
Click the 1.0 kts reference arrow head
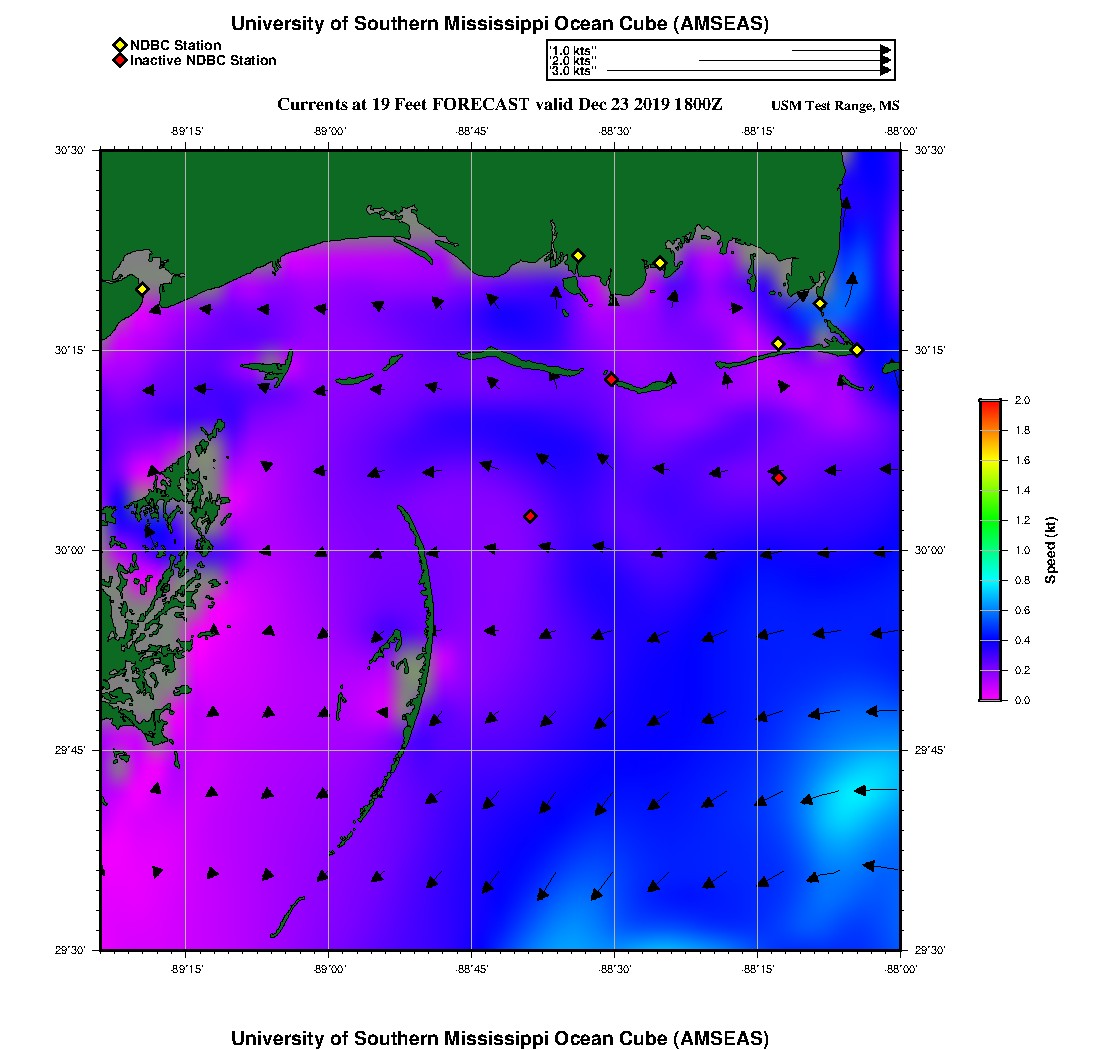[885, 49]
